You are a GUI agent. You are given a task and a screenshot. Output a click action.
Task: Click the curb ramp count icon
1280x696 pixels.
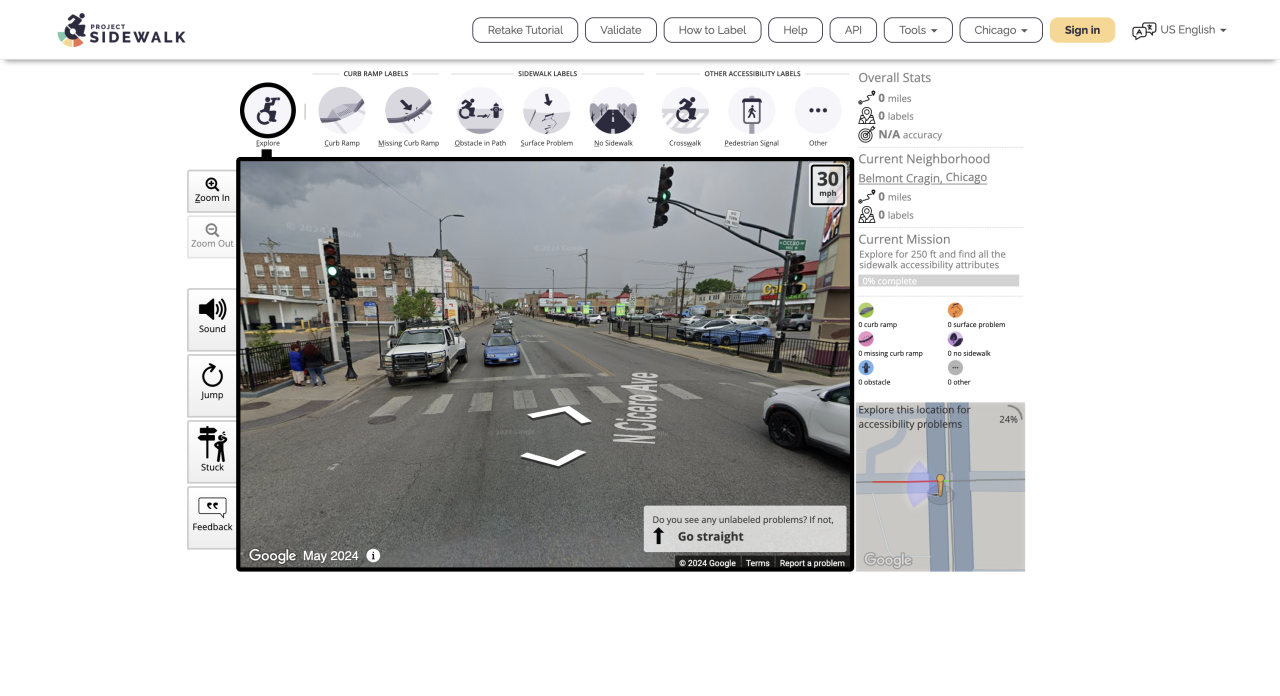(x=866, y=310)
